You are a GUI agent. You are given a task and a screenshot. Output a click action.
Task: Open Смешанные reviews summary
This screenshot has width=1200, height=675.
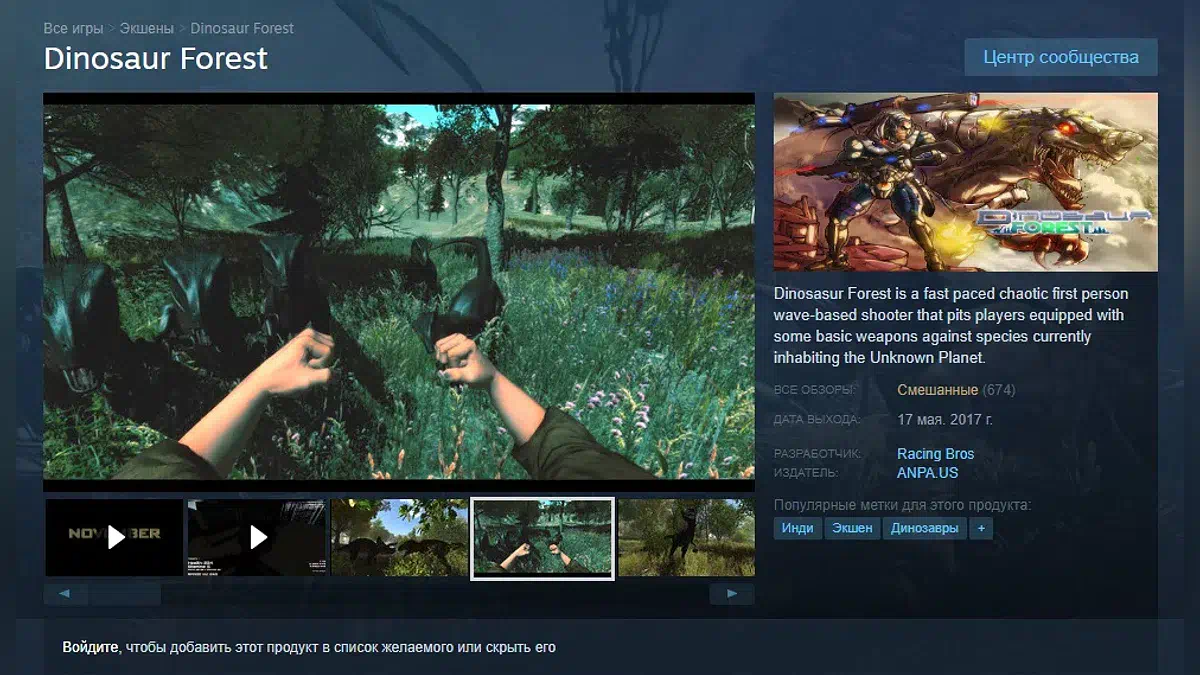click(x=937, y=390)
